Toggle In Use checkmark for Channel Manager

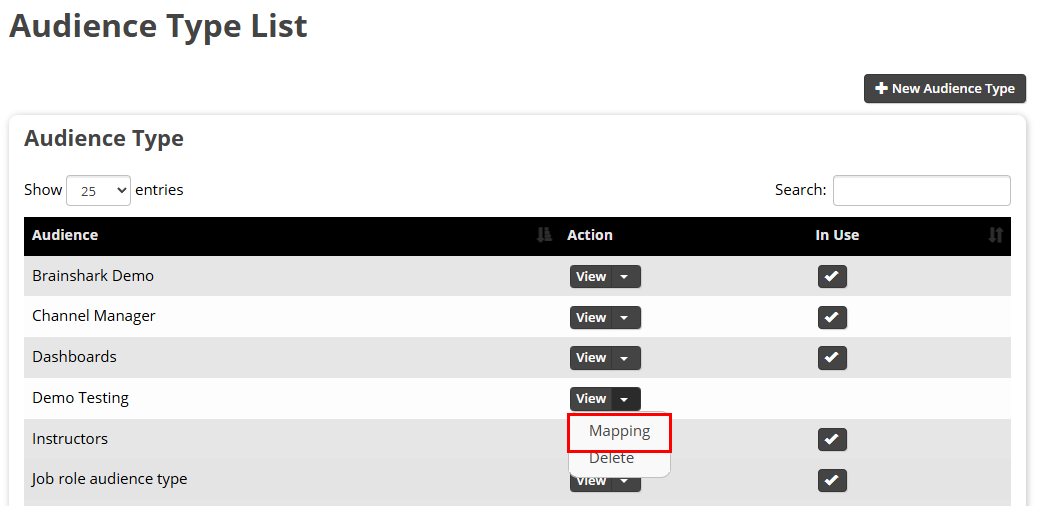click(x=832, y=318)
